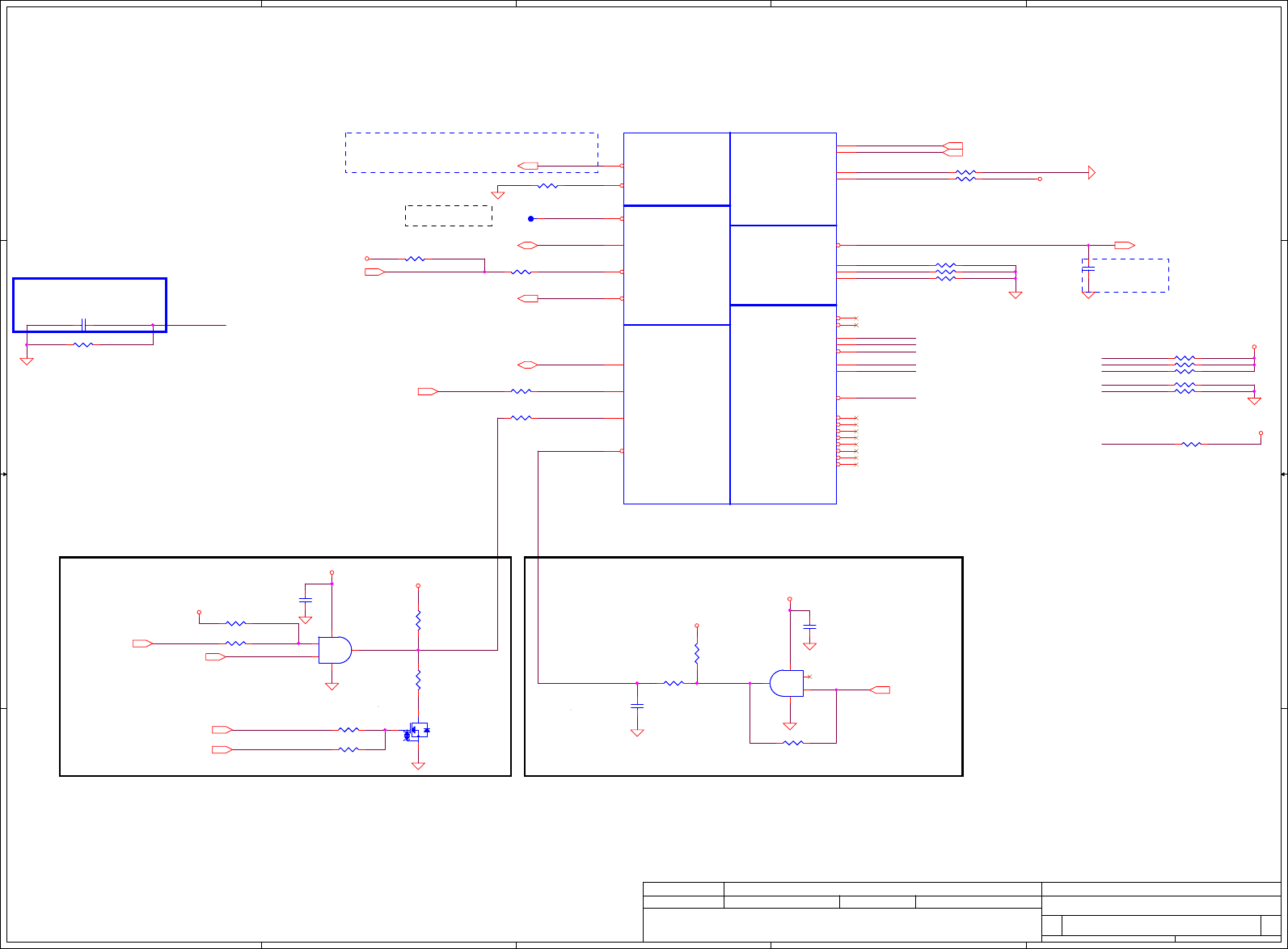Select the ground symbol left of the solid blue box circuit
1288x949 pixels.
coord(27,361)
